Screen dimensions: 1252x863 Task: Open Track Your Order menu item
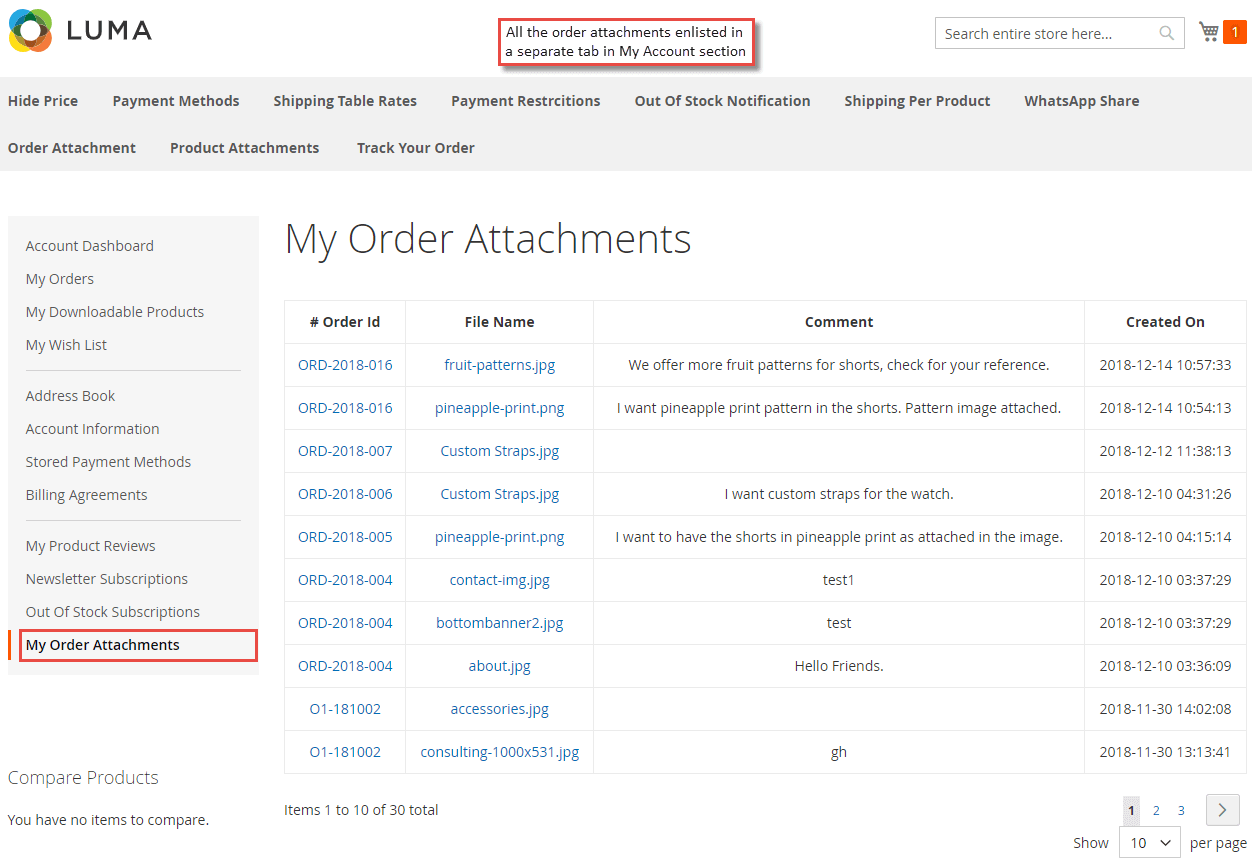[x=416, y=148]
